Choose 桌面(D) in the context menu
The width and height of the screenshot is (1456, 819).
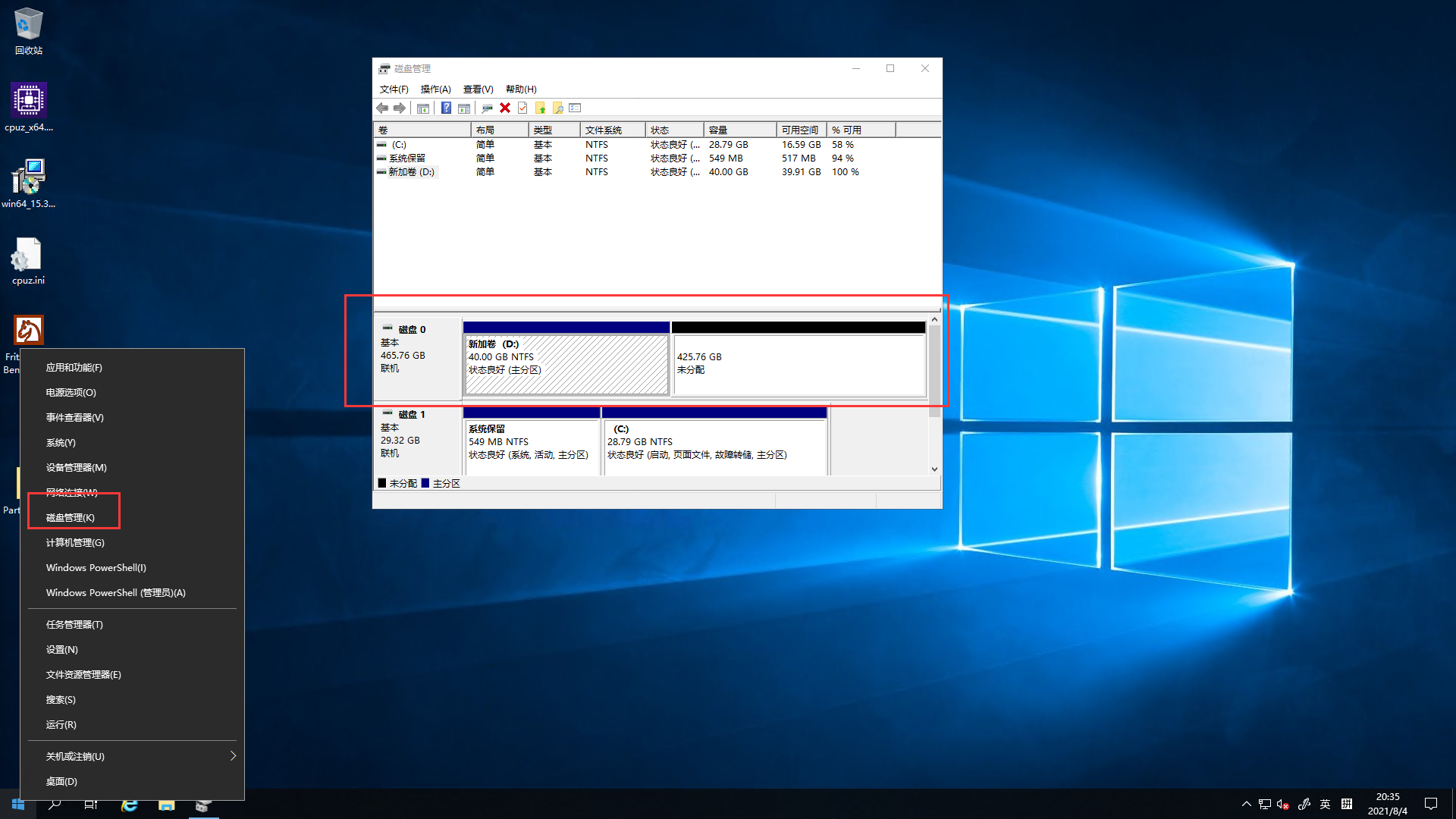[132, 782]
